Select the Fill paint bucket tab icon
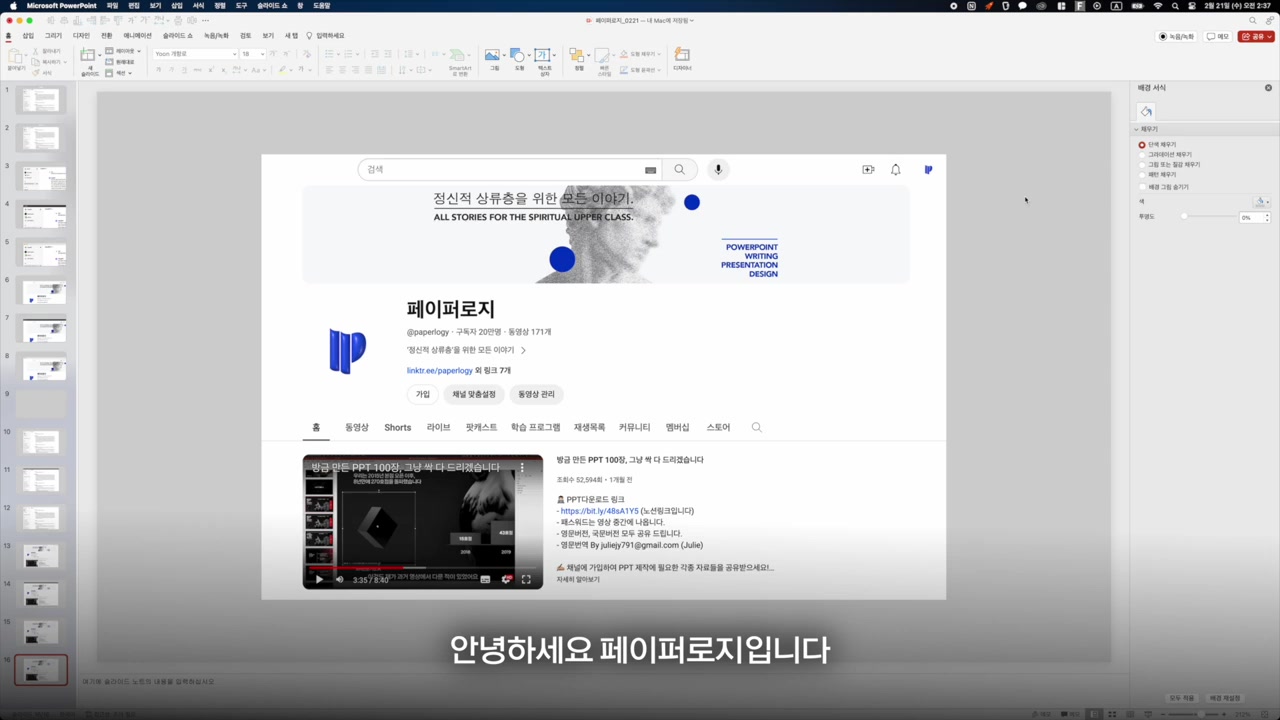The width and height of the screenshot is (1280, 720). pos(1146,112)
